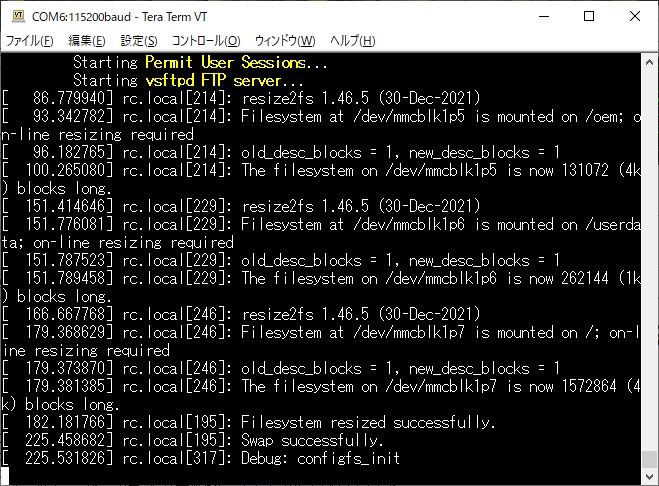Click the scrollbar down arrow
The width and height of the screenshot is (659, 486).
649,476
